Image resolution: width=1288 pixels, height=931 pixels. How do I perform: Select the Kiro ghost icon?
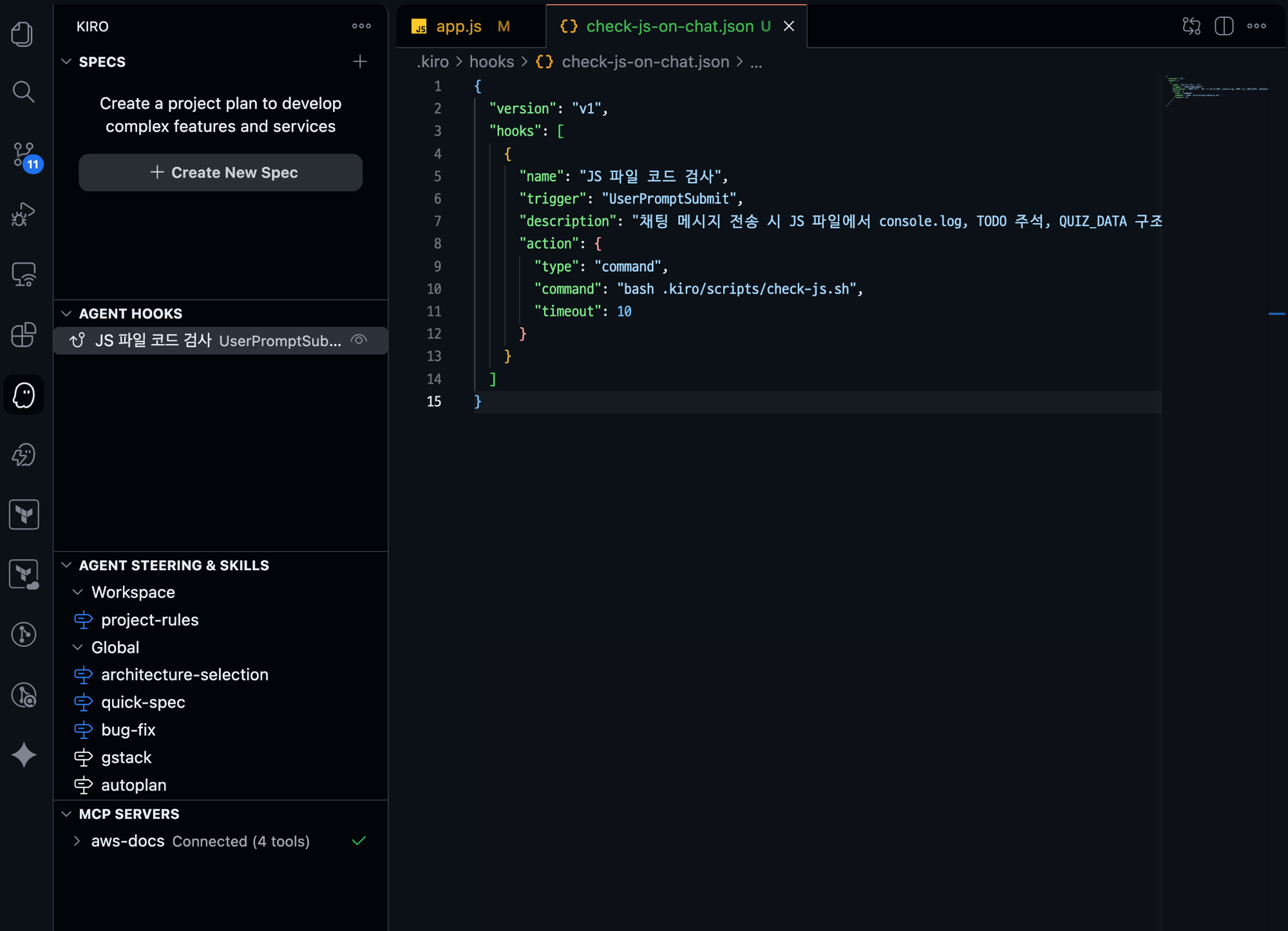(x=24, y=394)
